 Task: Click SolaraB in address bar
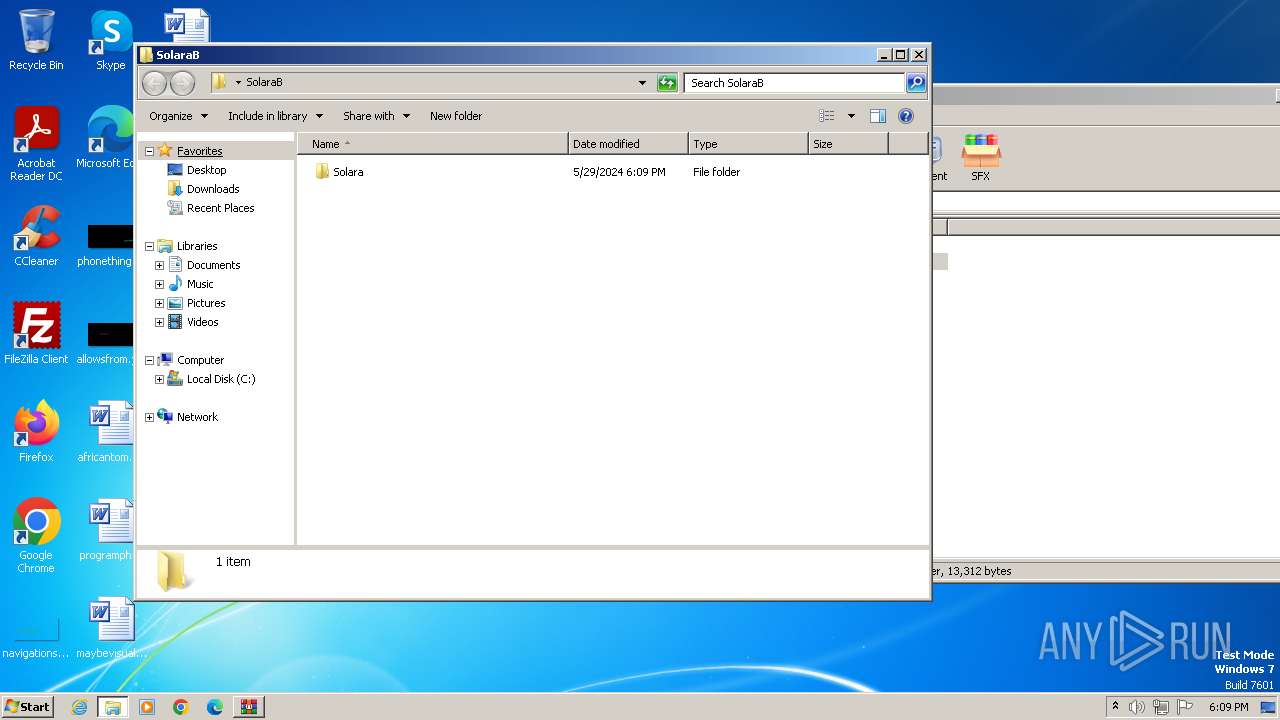point(264,83)
